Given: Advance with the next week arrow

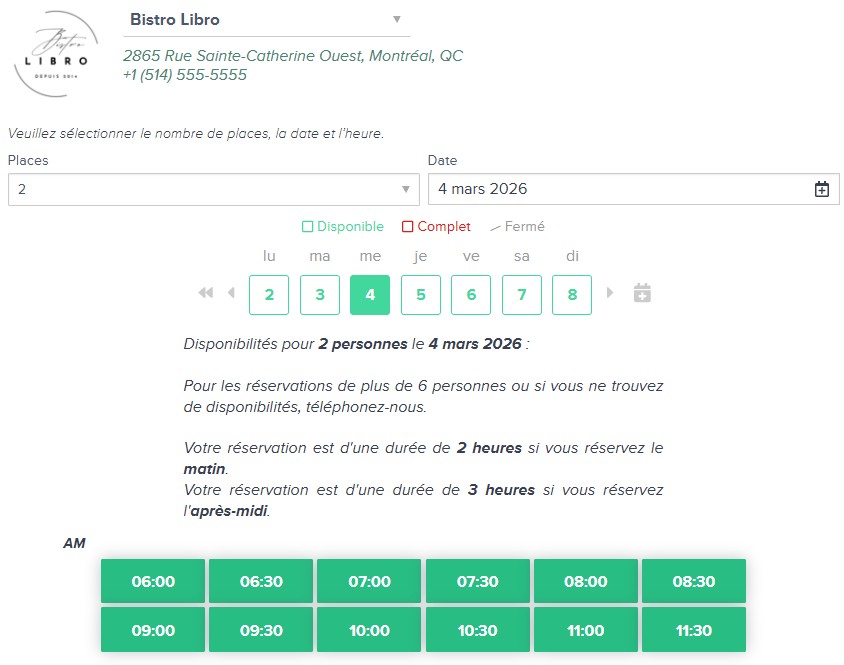Looking at the screenshot, I should 611,293.
